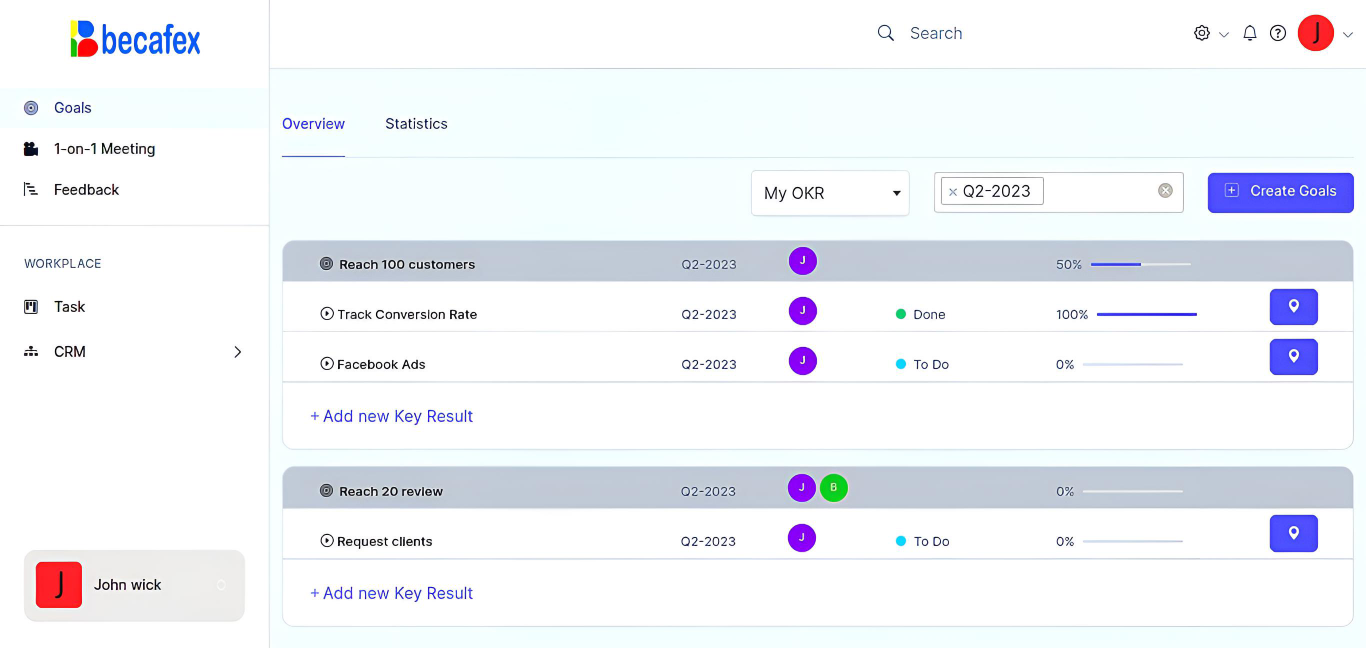
Task: Click location pin button for Request clients
Action: (x=1293, y=534)
